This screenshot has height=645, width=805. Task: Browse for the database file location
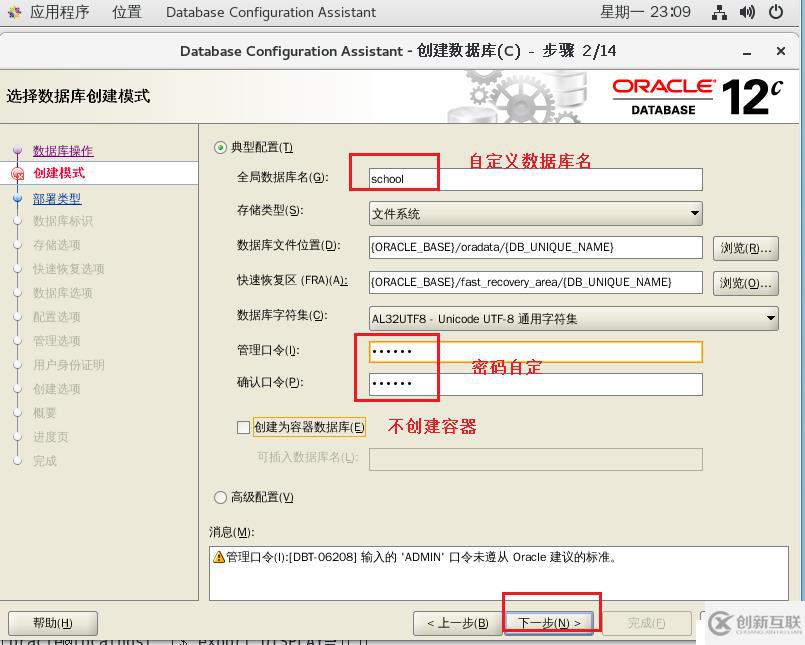pos(745,249)
